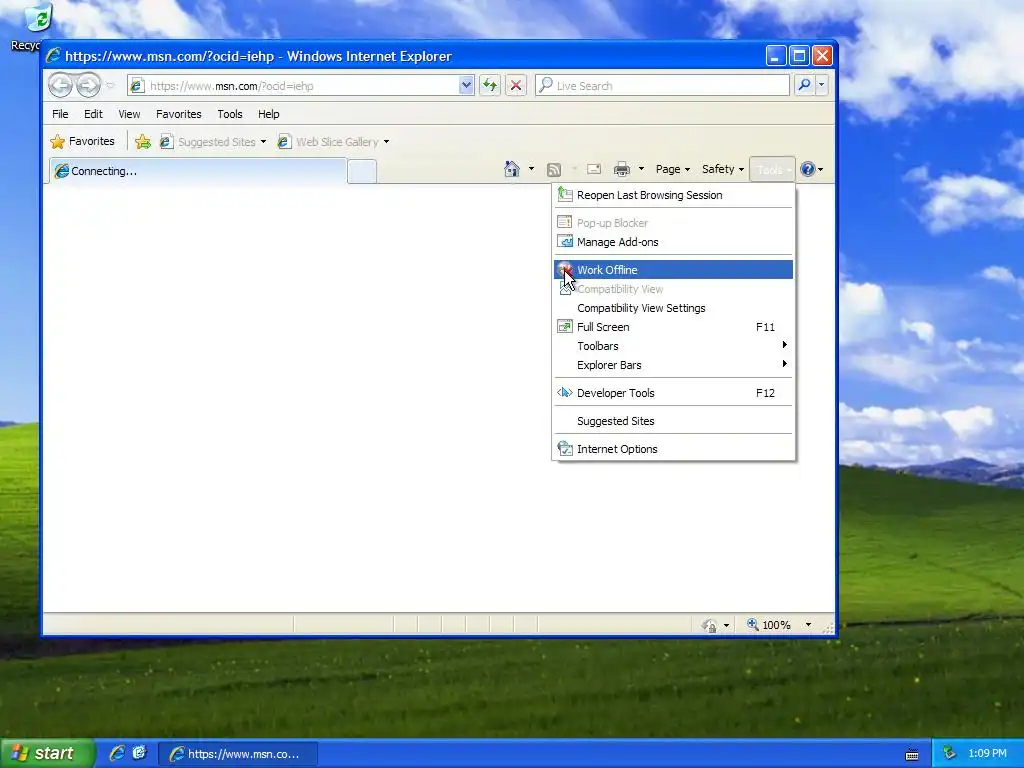
Task: Choose Manage Add-ons from the menu
Action: pos(673,242)
